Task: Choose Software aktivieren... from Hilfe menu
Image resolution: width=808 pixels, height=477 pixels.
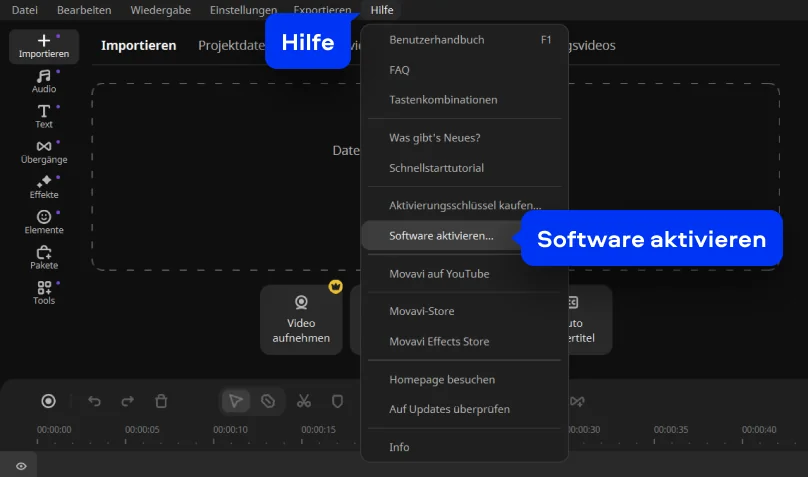Action: (x=441, y=236)
